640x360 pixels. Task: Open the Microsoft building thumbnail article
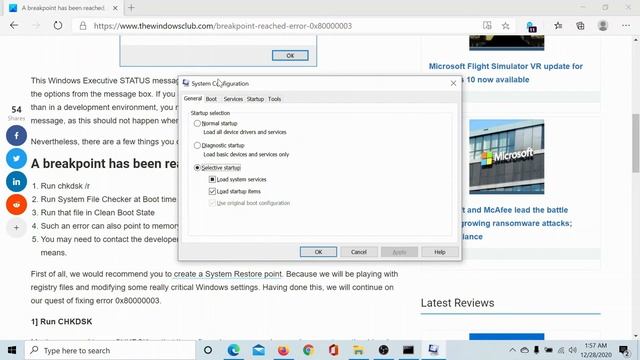coord(507,157)
